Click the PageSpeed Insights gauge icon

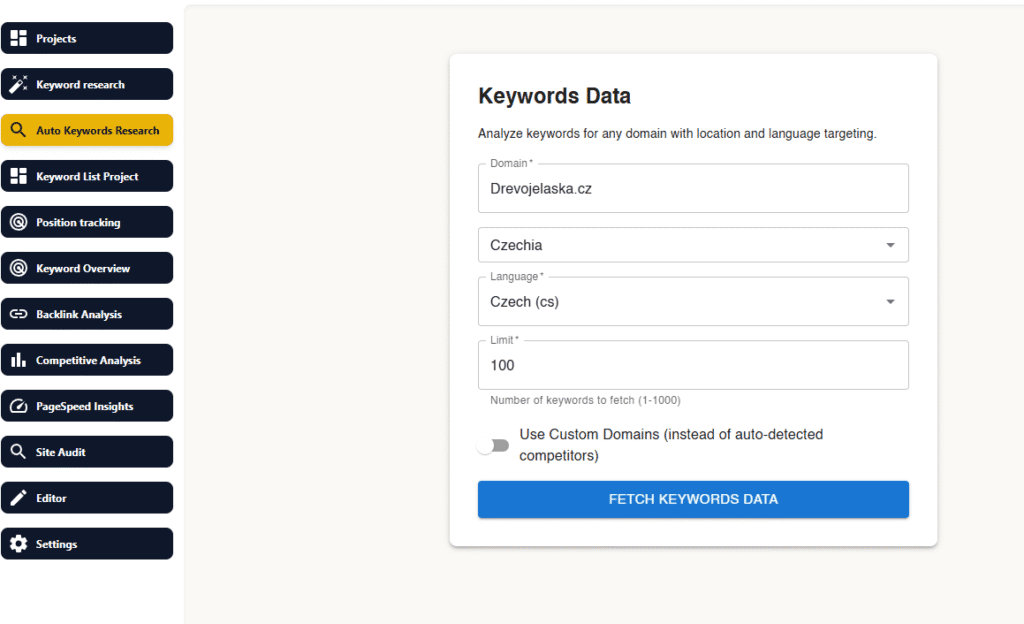tap(18, 407)
